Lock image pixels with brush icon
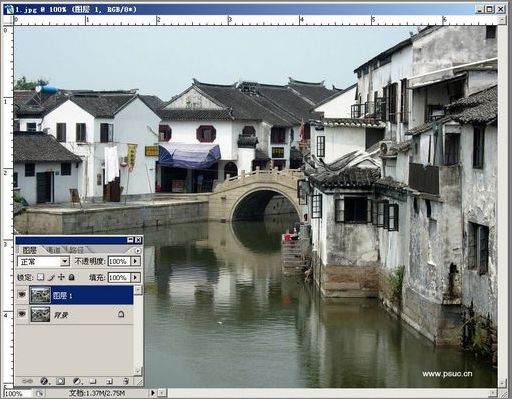The width and height of the screenshot is (512, 399). click(51, 277)
